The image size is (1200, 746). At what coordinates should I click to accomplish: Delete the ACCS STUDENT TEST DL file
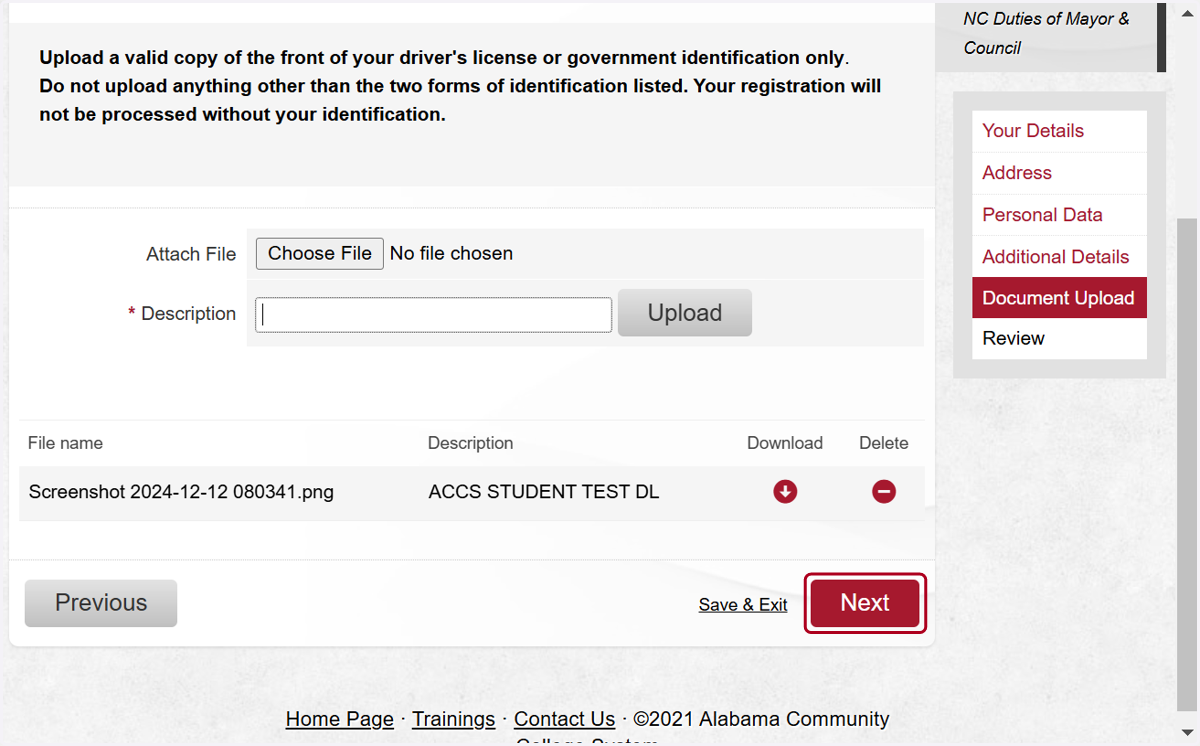(884, 491)
